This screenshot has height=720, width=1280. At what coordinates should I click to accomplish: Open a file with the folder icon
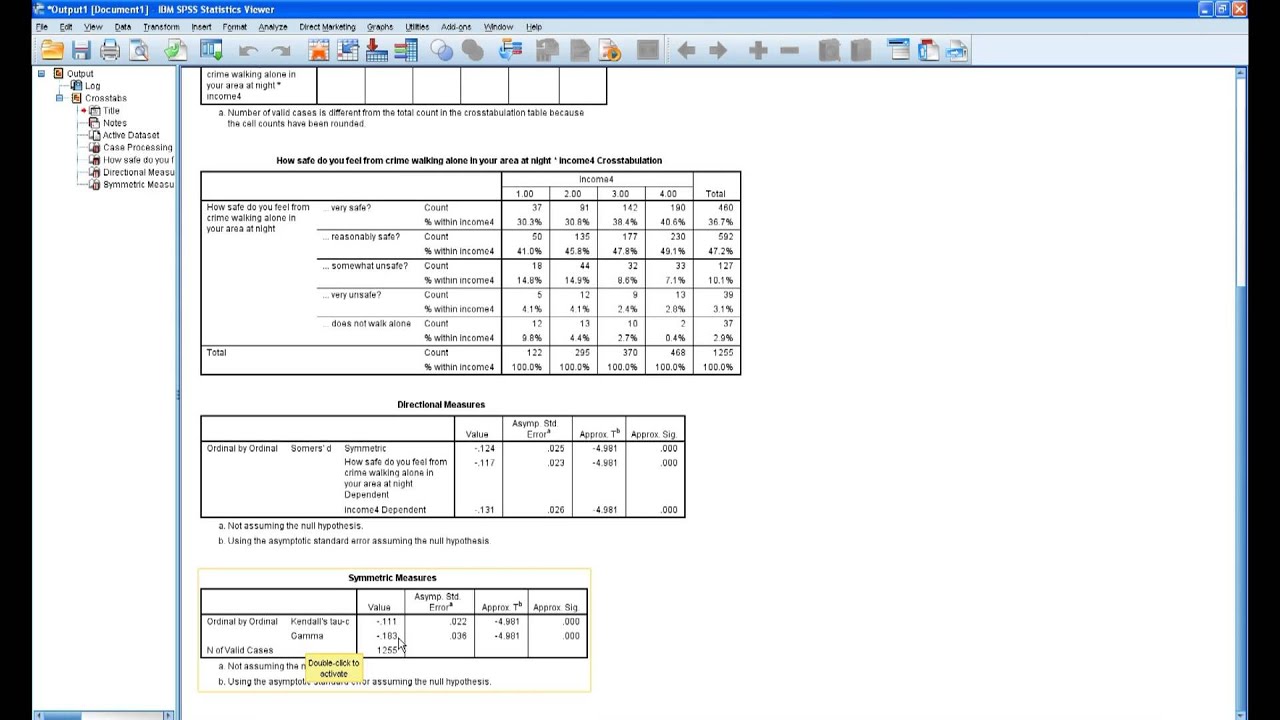pos(52,50)
